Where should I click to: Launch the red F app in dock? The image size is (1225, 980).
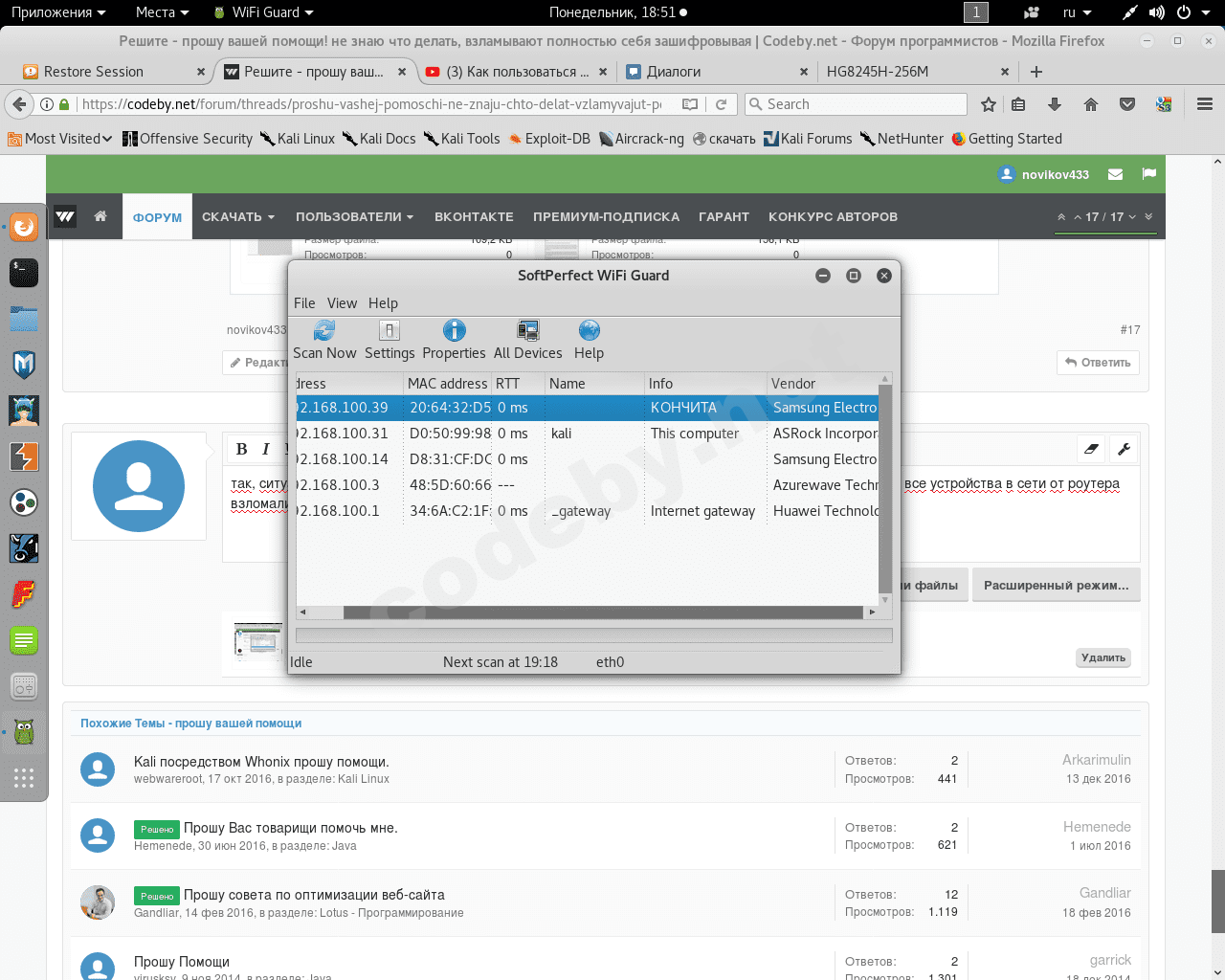click(x=24, y=594)
